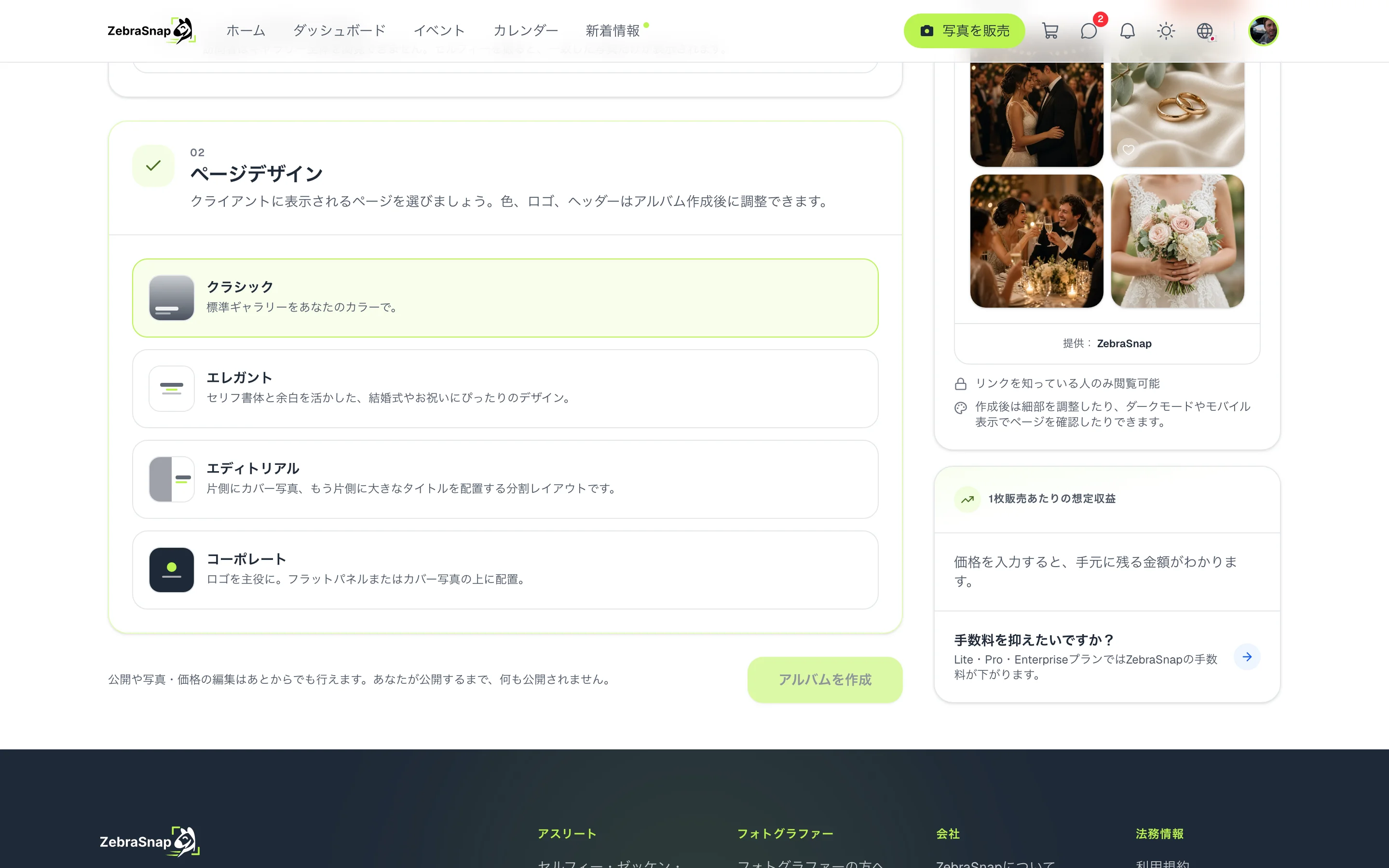Click the ZebraSnap logo in header
Screen dimensions: 1389x868
(151, 31)
